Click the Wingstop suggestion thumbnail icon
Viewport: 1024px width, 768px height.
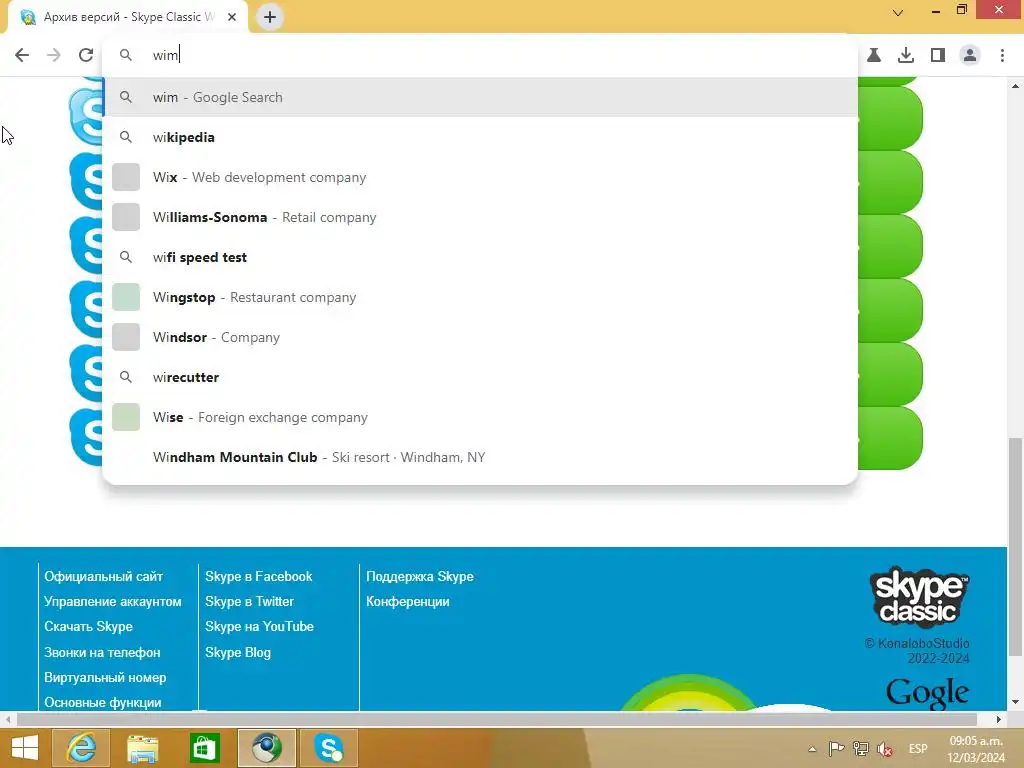click(x=126, y=297)
